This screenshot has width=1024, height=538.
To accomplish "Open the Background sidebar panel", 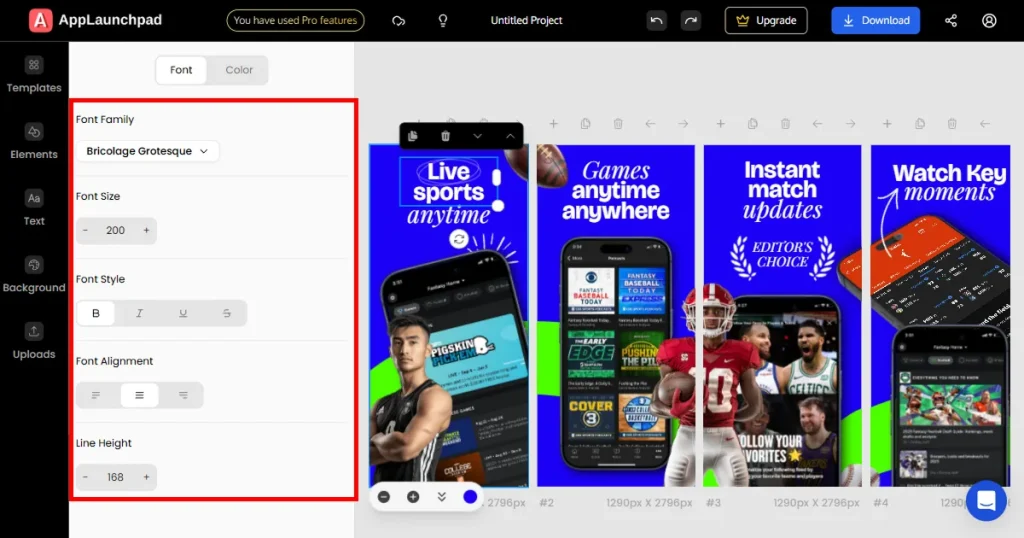I will tap(34, 275).
